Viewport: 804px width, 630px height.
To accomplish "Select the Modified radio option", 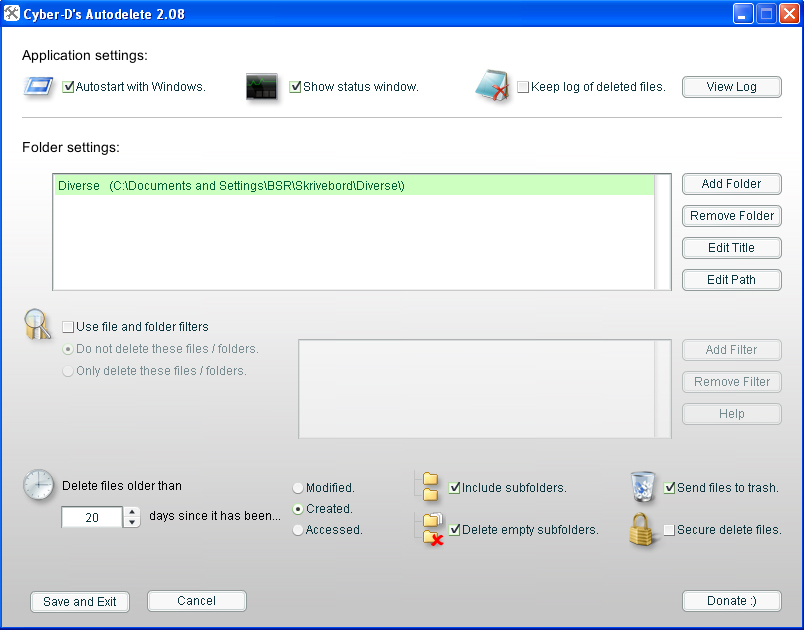I will point(297,488).
